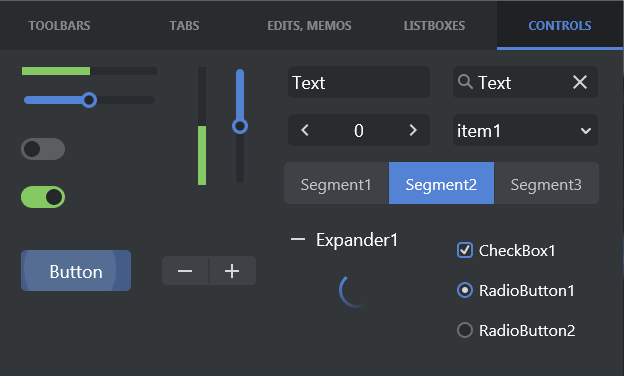Click the vertical slider thumb

(x=240, y=127)
